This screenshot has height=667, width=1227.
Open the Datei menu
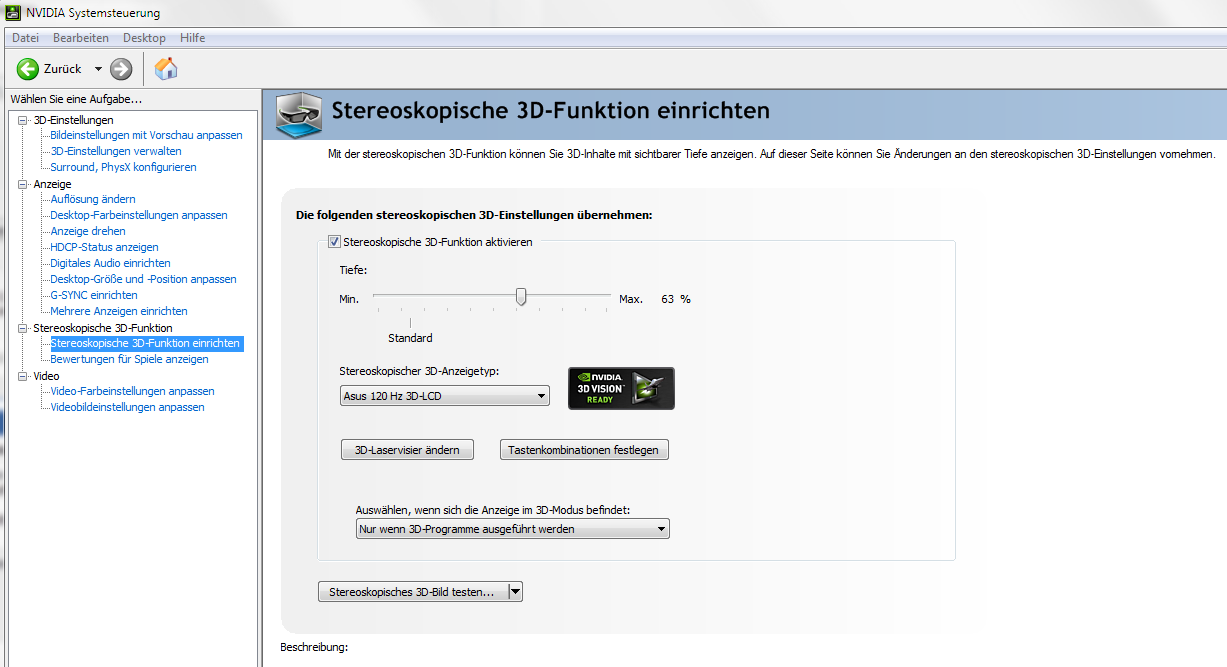coord(25,38)
